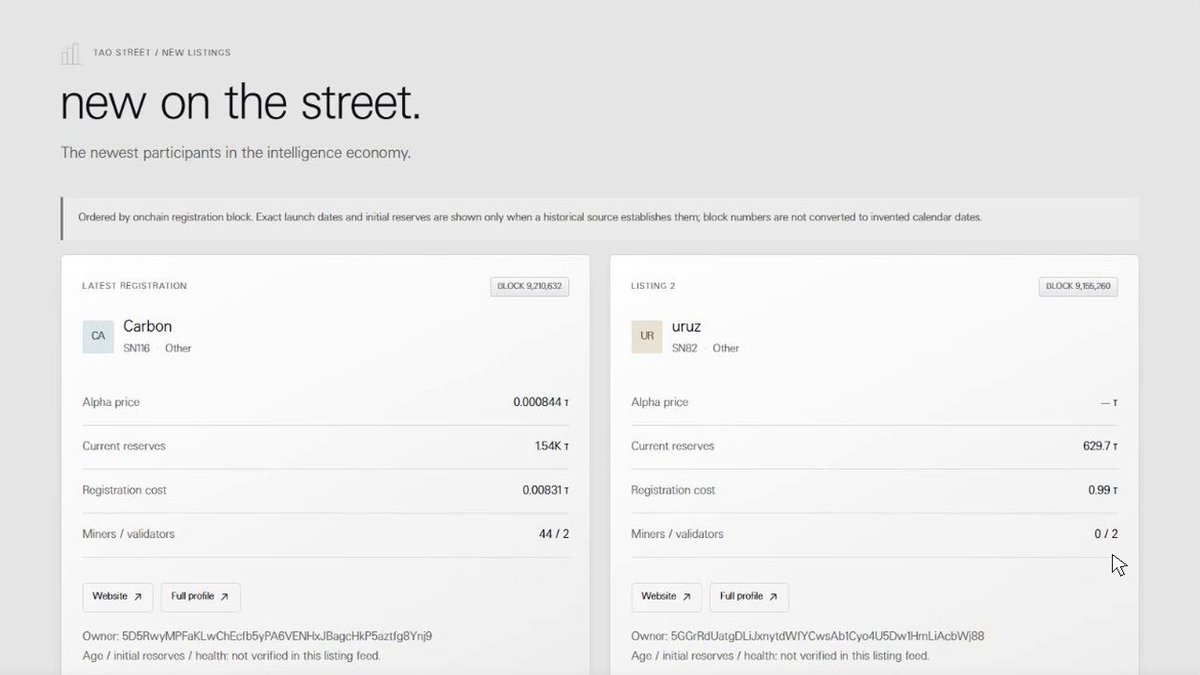Click Carbon's alpha price 0.000844
This screenshot has height=675, width=1200.
click(x=541, y=402)
